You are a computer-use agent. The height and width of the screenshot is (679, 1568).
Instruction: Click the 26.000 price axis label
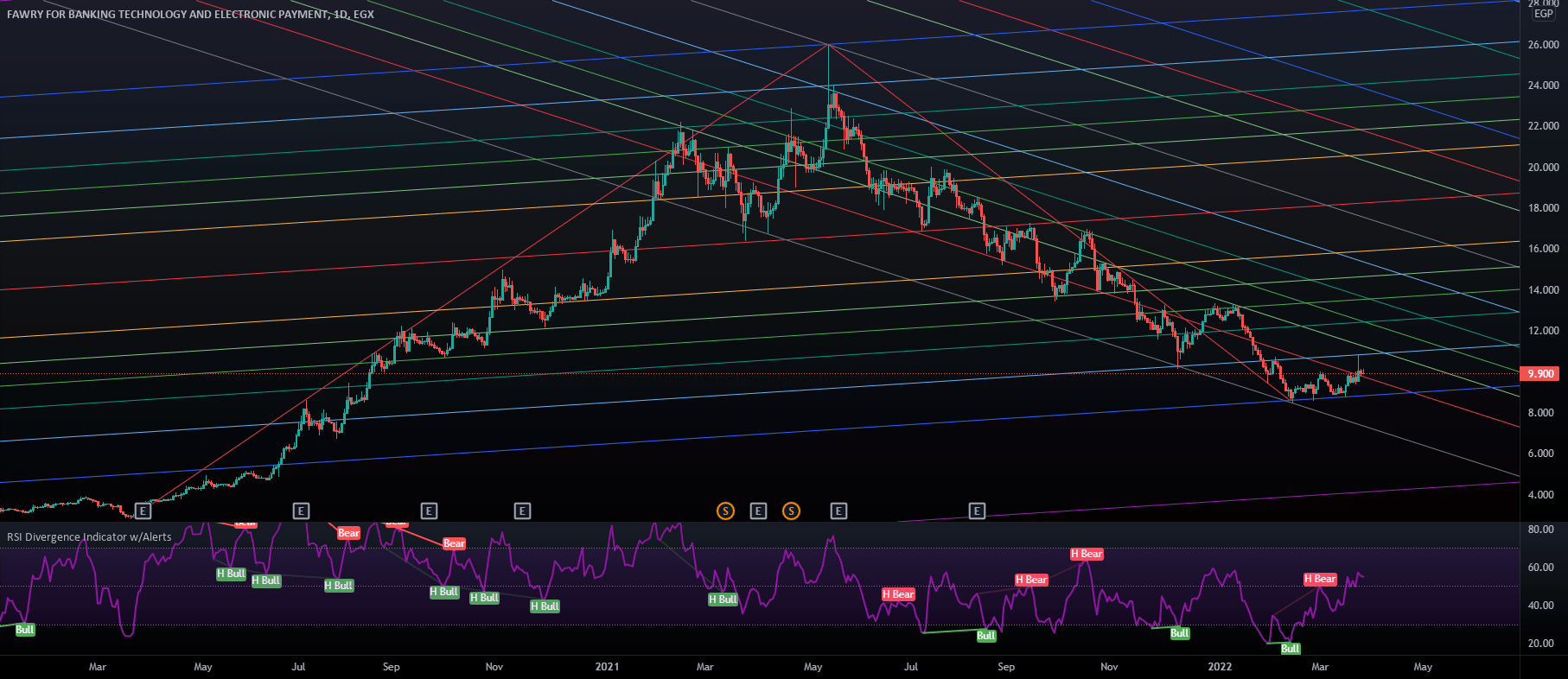pos(1544,45)
